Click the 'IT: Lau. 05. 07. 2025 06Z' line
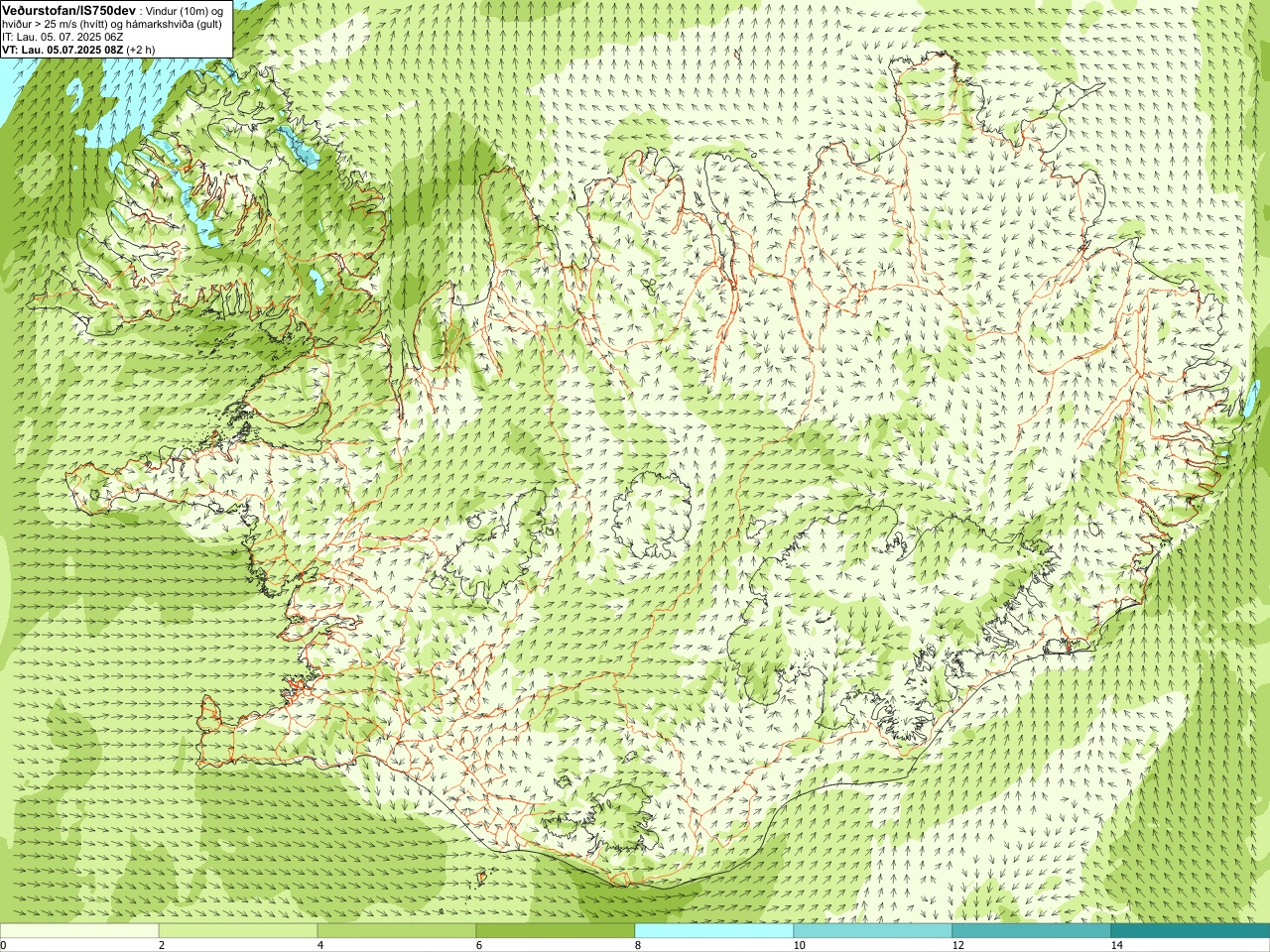 (x=63, y=37)
